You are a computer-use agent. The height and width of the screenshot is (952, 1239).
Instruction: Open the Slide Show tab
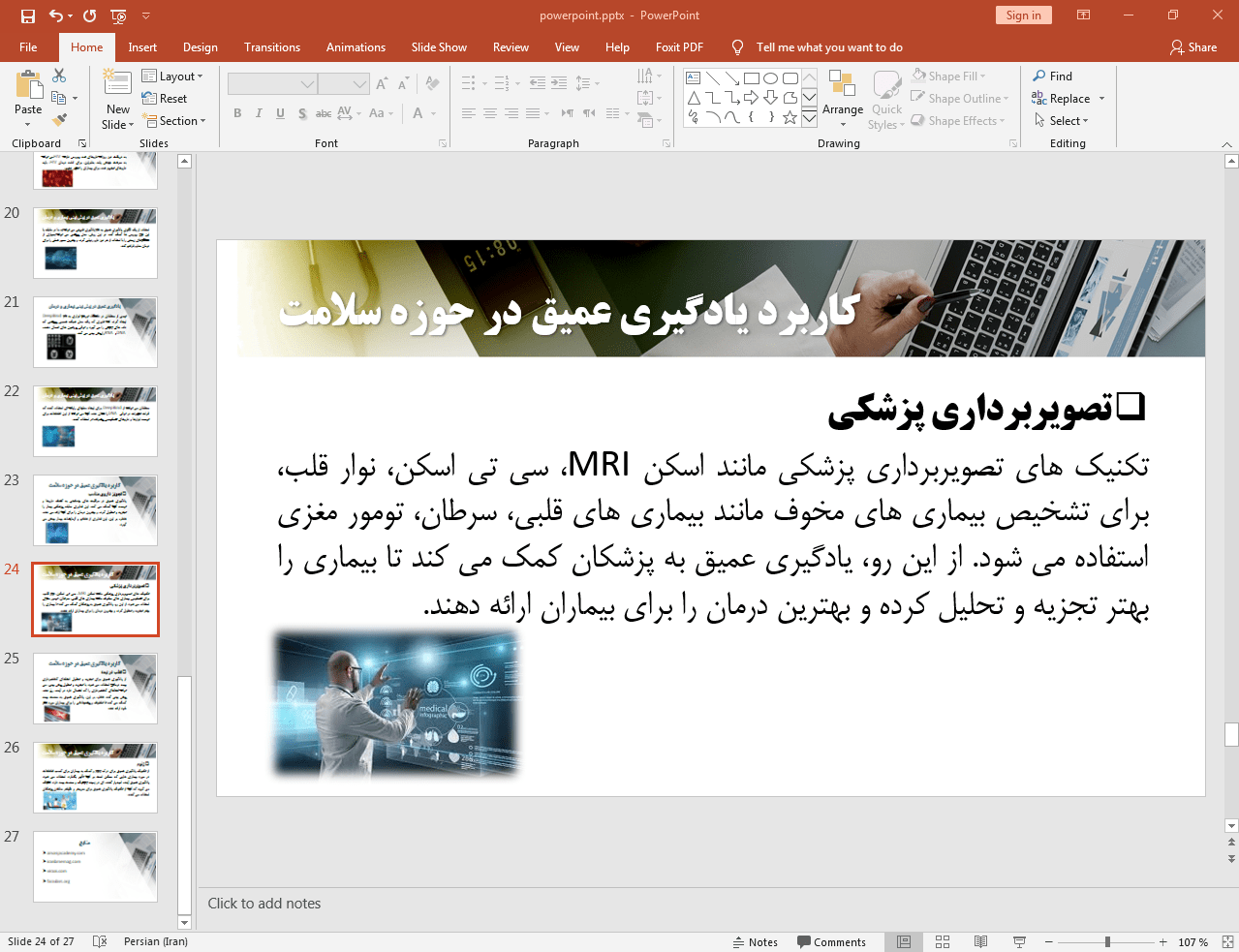439,46
